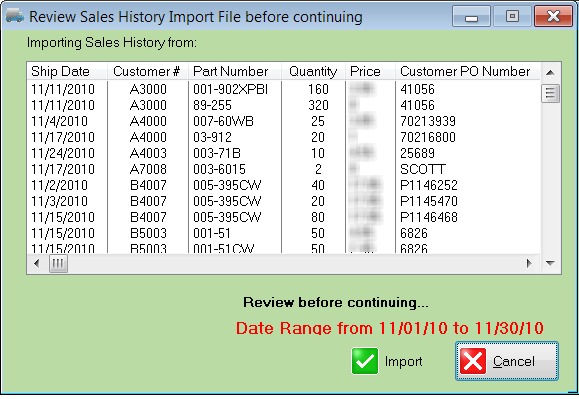Sort list by Customer # column header

click(148, 71)
